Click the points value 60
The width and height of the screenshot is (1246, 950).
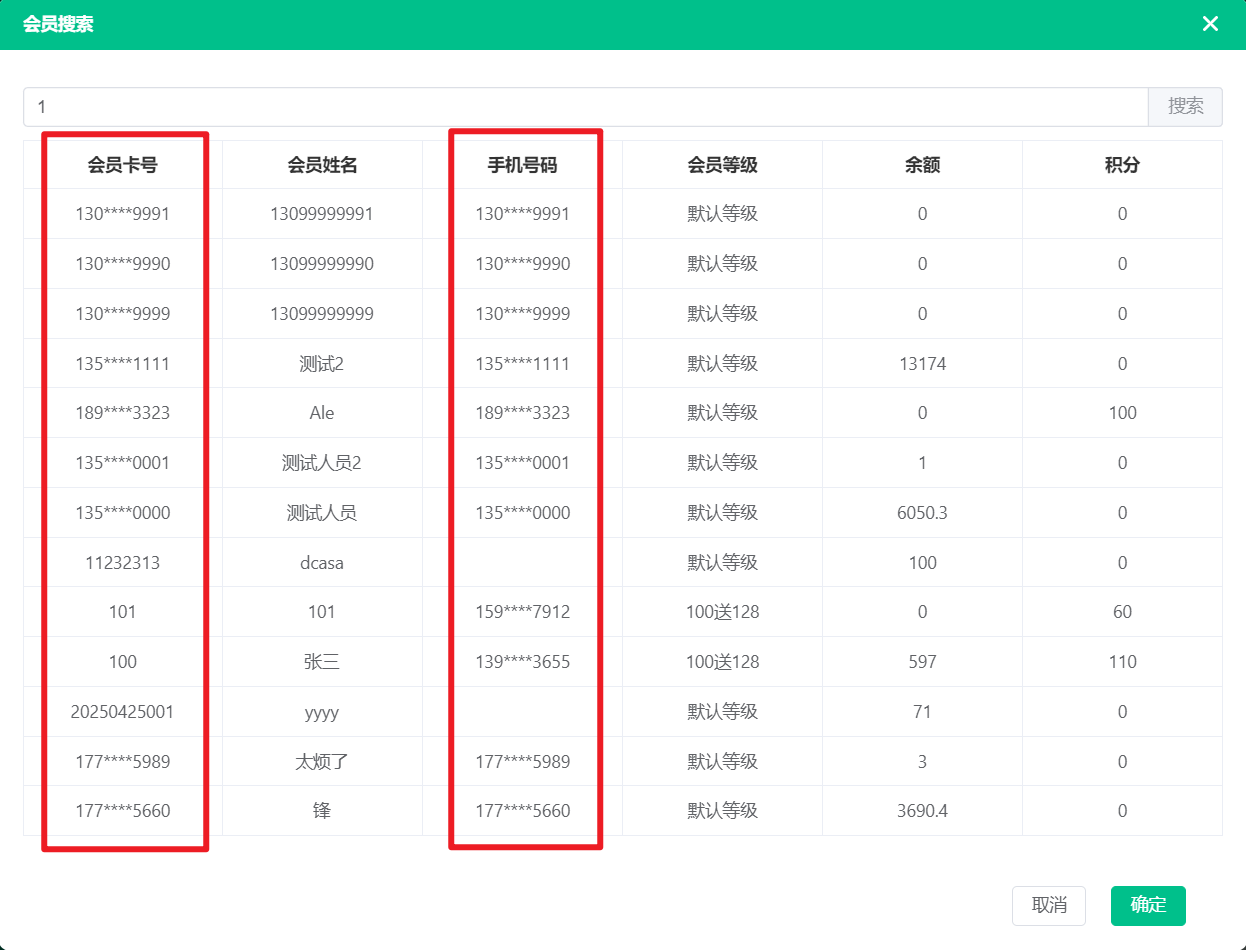coord(1122,612)
